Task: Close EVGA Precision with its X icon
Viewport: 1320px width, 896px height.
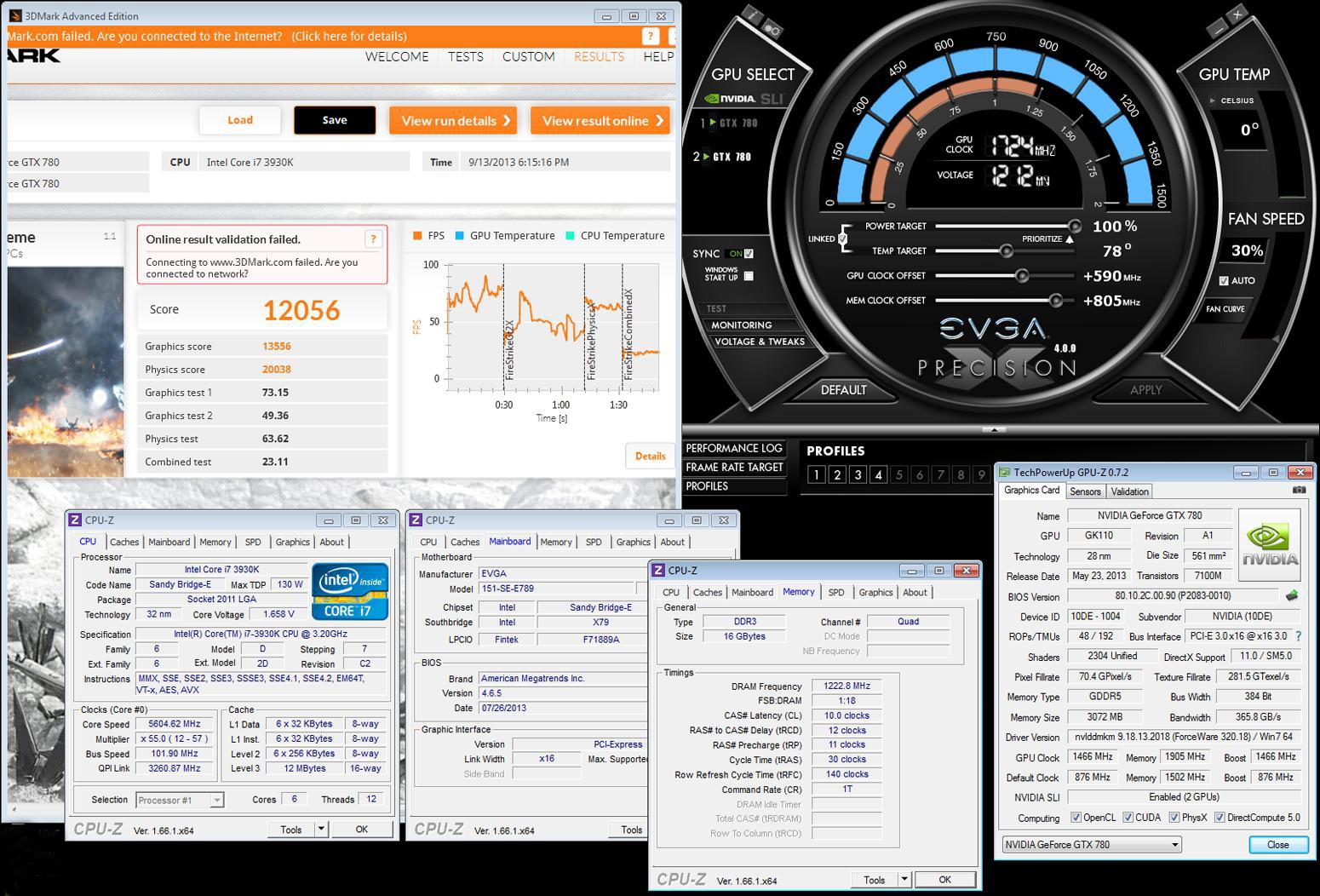Action: click(1237, 14)
